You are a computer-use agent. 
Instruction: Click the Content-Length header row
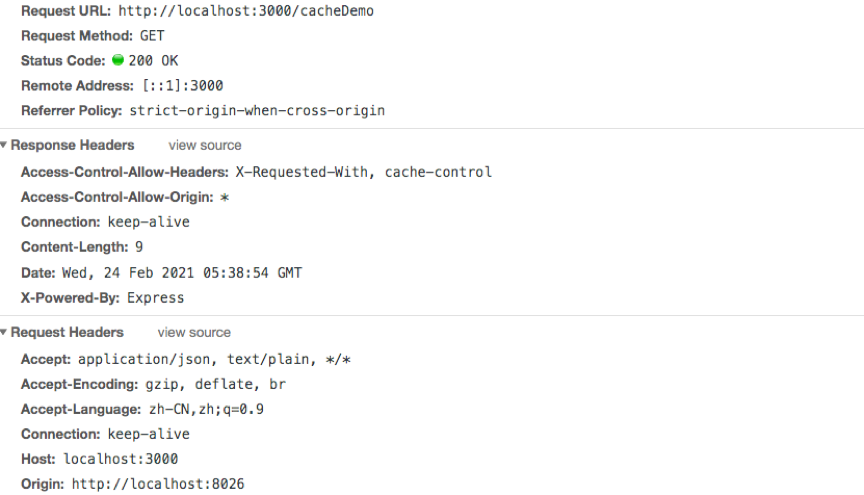click(82, 247)
